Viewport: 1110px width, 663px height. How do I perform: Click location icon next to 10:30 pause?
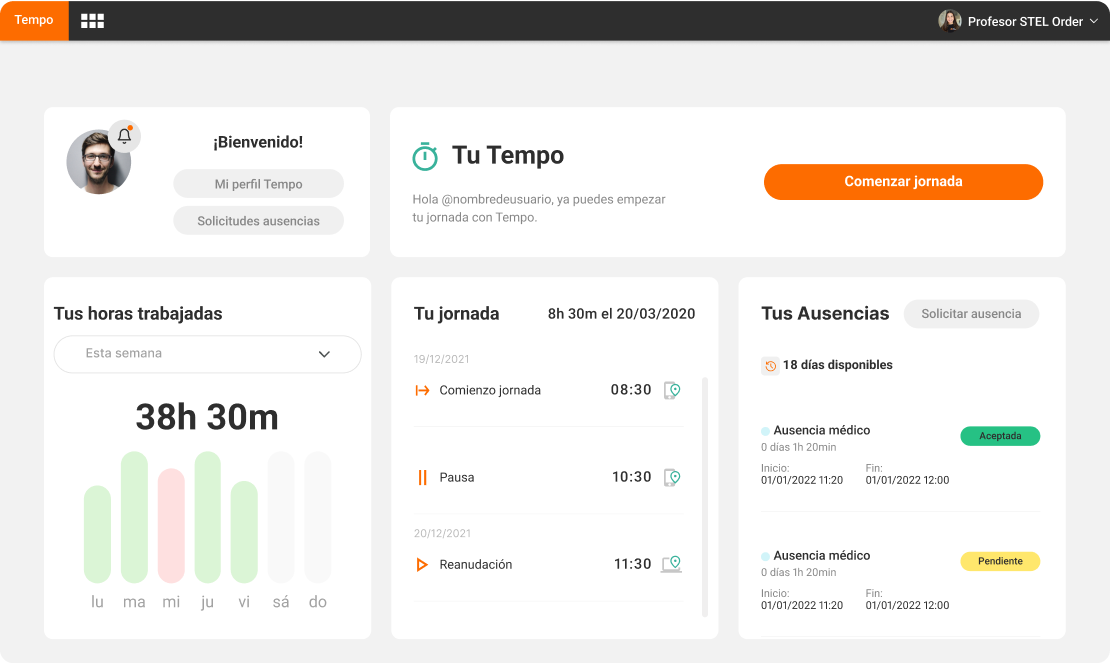pyautogui.click(x=672, y=478)
